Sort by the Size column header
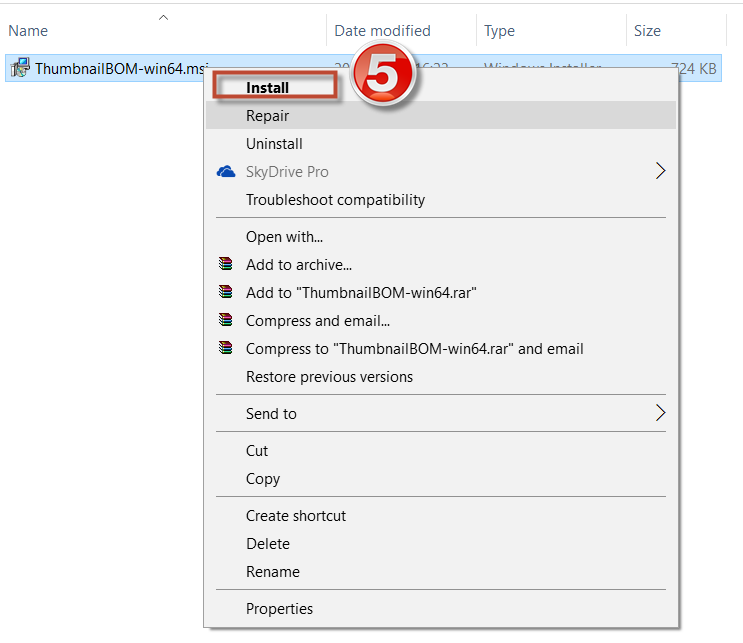743x643 pixels. click(647, 31)
